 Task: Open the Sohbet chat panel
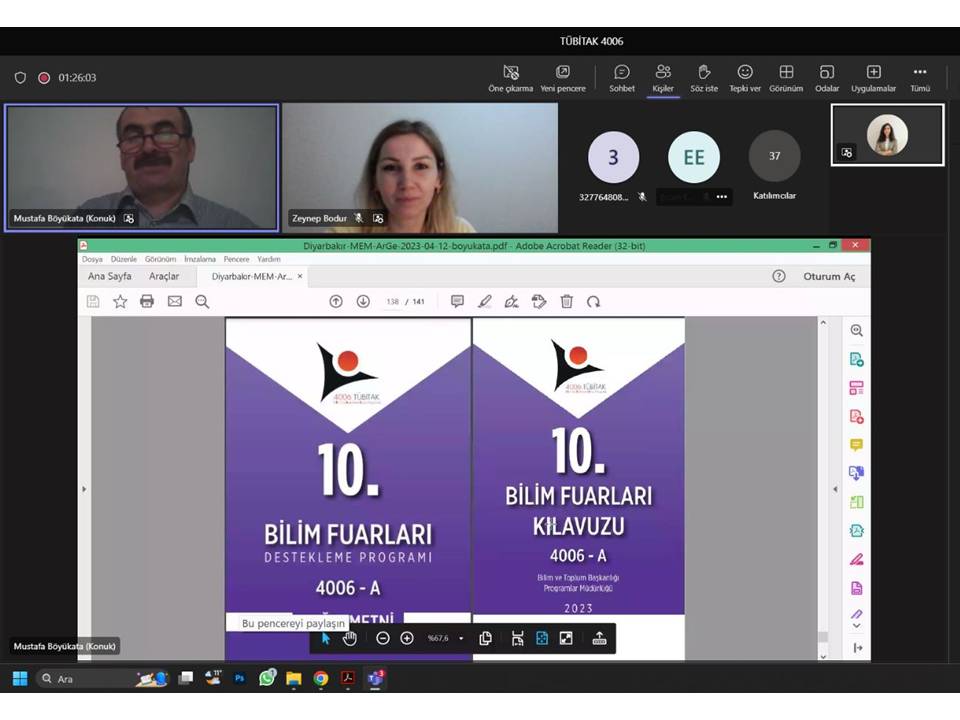(x=622, y=78)
